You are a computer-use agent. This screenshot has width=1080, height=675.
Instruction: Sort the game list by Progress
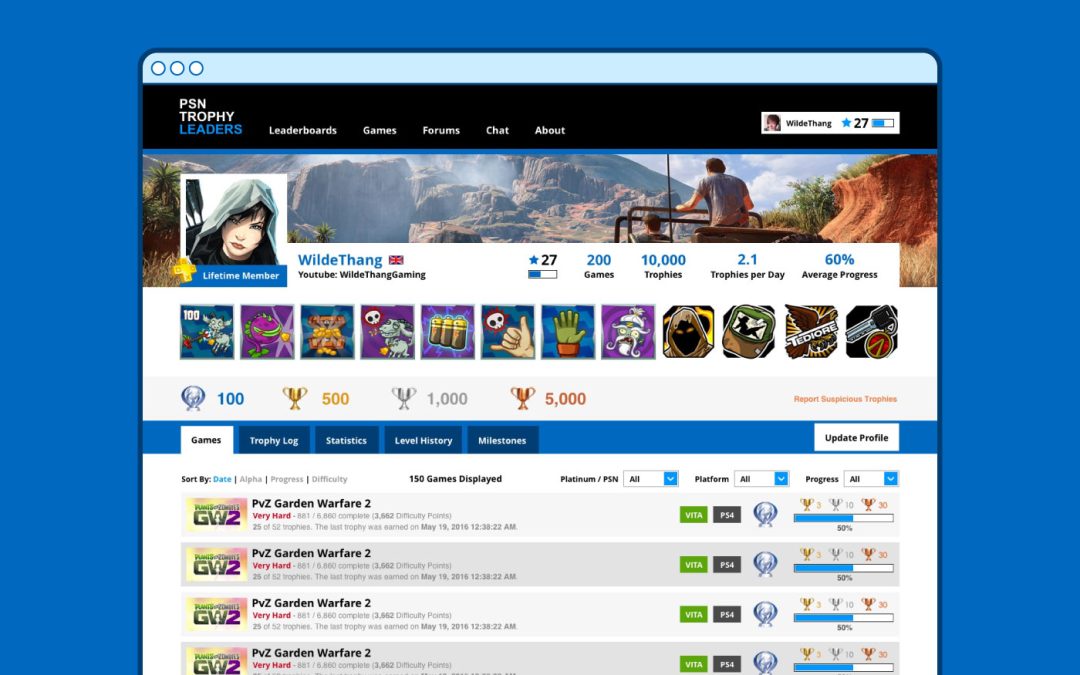[x=287, y=479]
